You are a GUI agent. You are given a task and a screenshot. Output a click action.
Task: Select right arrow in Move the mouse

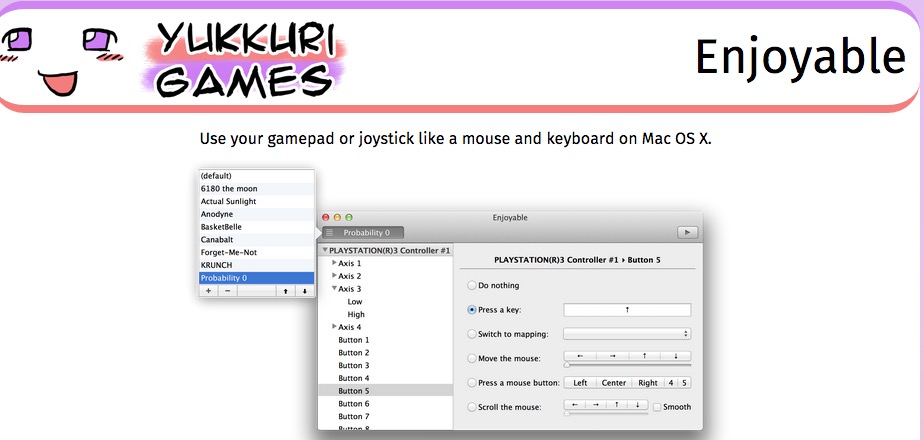(612, 356)
